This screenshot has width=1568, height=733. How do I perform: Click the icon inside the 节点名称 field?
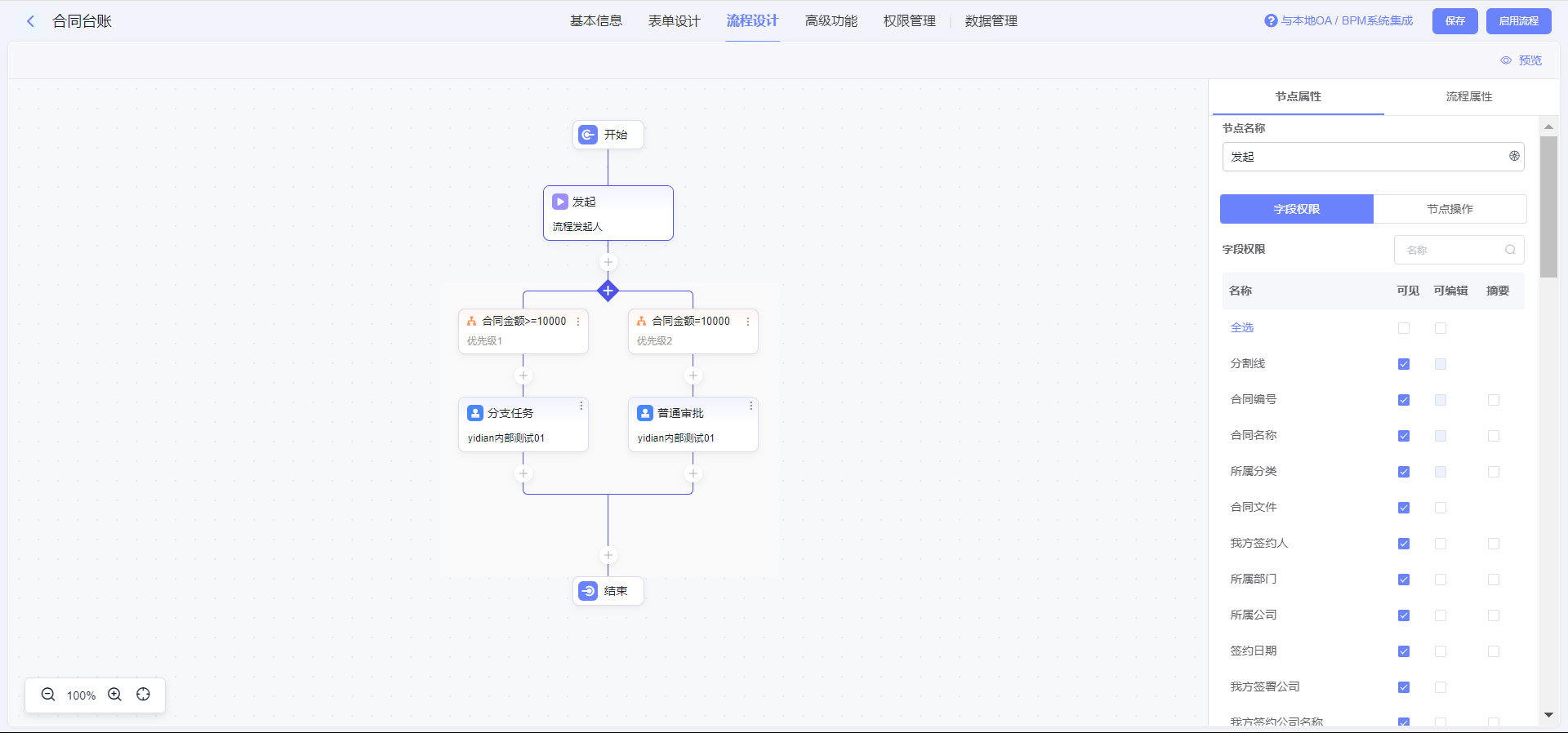click(1514, 156)
